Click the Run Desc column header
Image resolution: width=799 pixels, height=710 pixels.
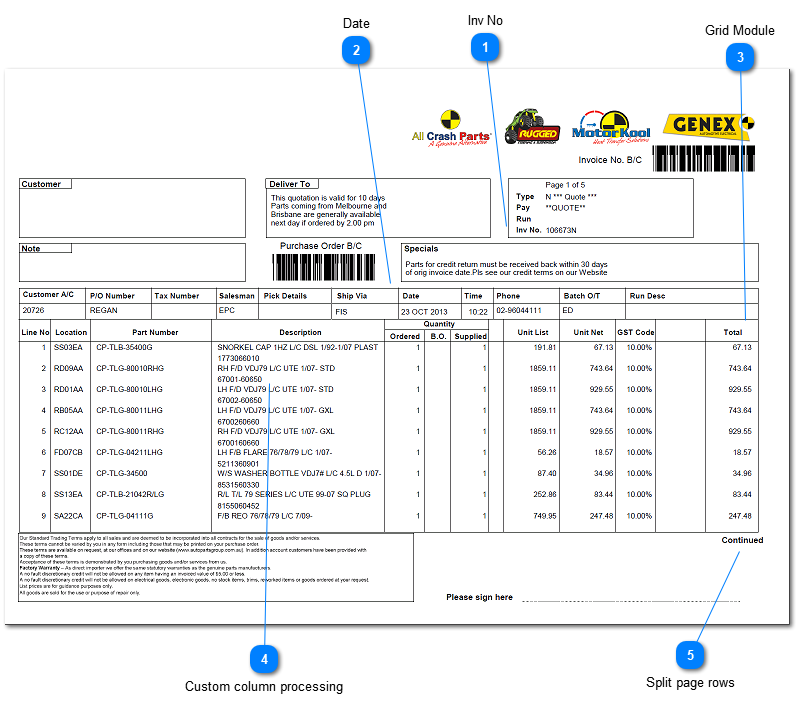pos(647,296)
